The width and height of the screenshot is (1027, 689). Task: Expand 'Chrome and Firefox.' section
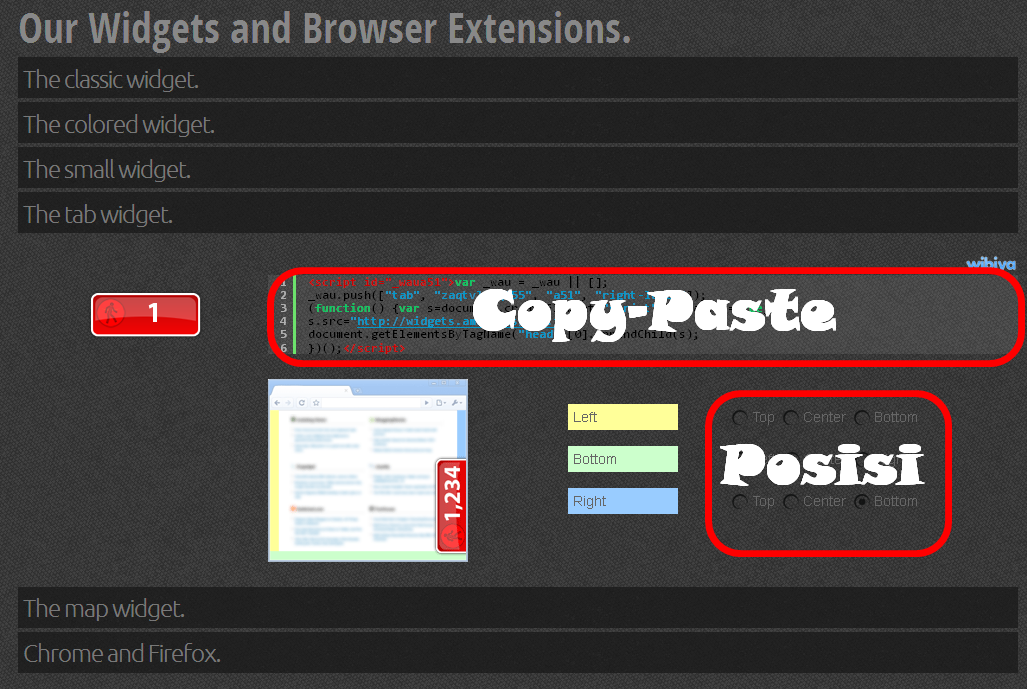click(x=517, y=652)
